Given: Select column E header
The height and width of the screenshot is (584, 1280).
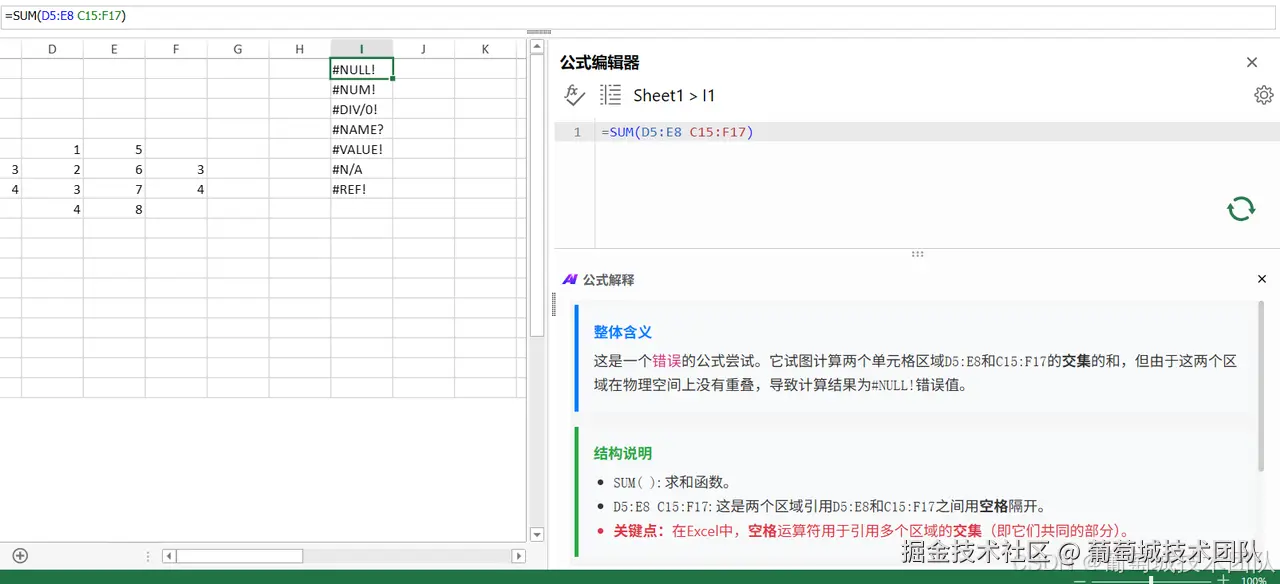Looking at the screenshot, I should click(114, 49).
